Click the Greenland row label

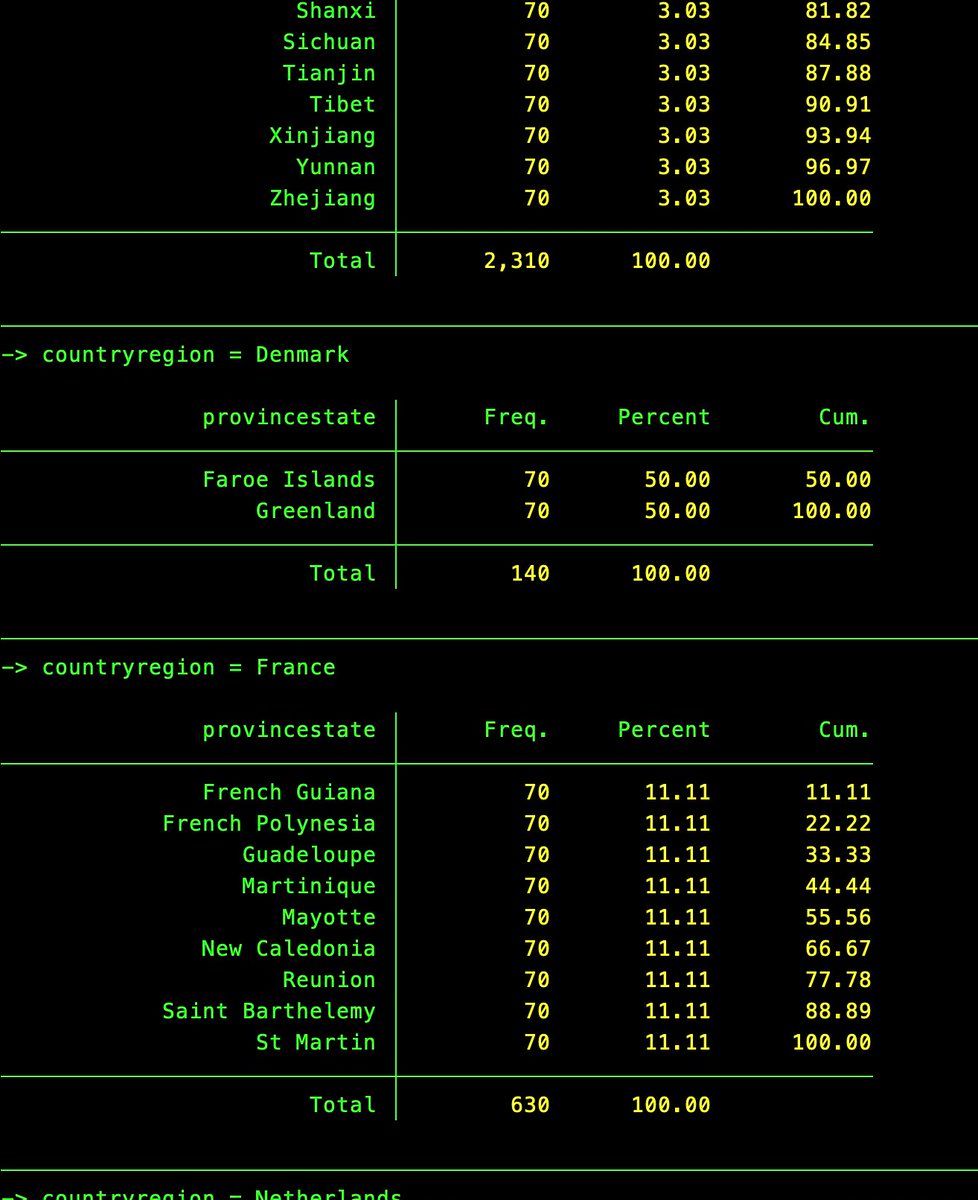click(x=315, y=511)
